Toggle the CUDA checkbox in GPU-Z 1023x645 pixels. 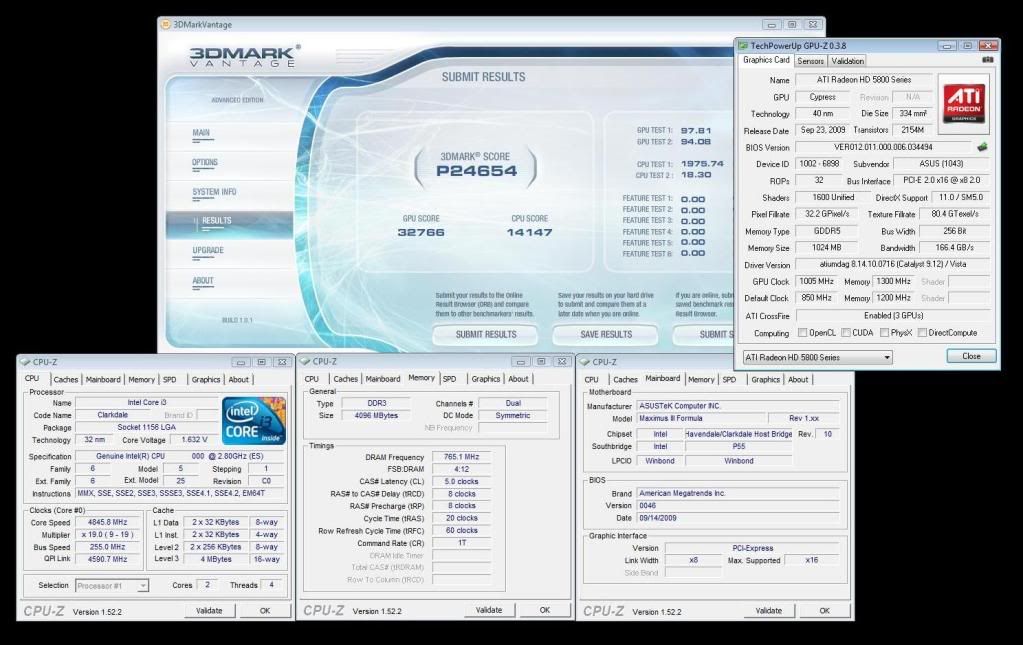(x=846, y=333)
